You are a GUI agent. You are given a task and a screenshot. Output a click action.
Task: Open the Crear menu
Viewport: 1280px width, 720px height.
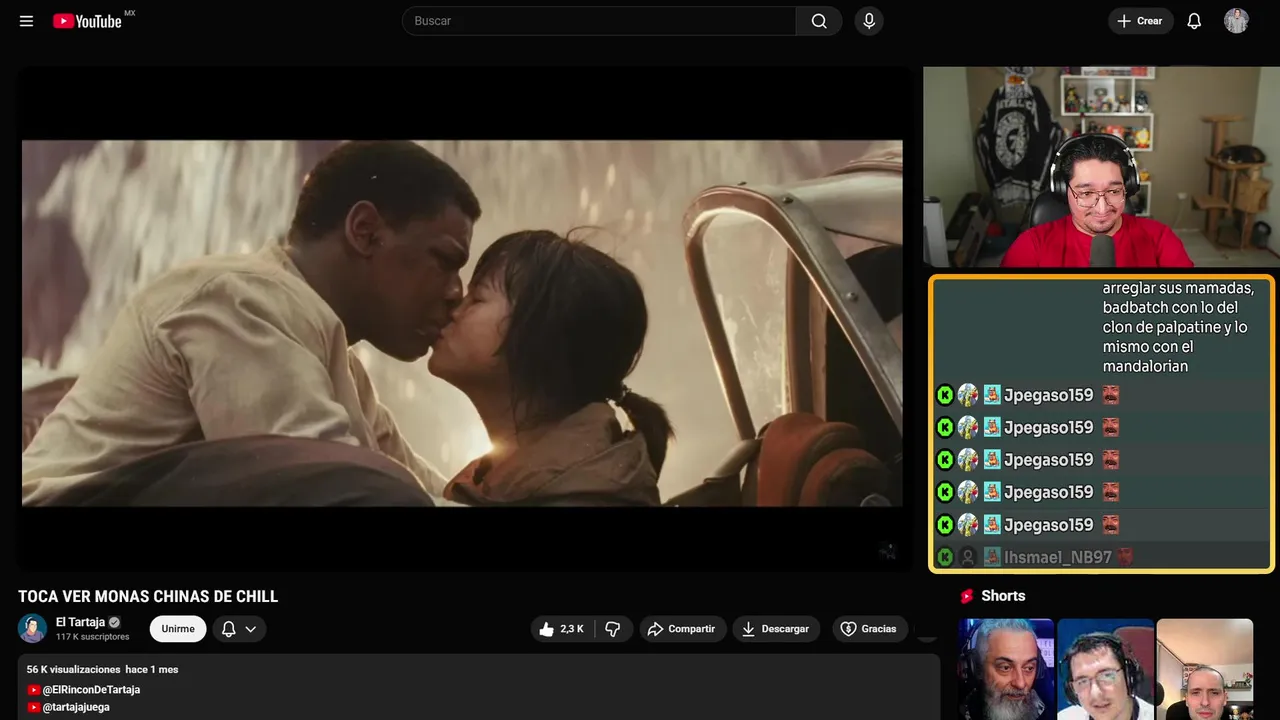pyautogui.click(x=1140, y=21)
